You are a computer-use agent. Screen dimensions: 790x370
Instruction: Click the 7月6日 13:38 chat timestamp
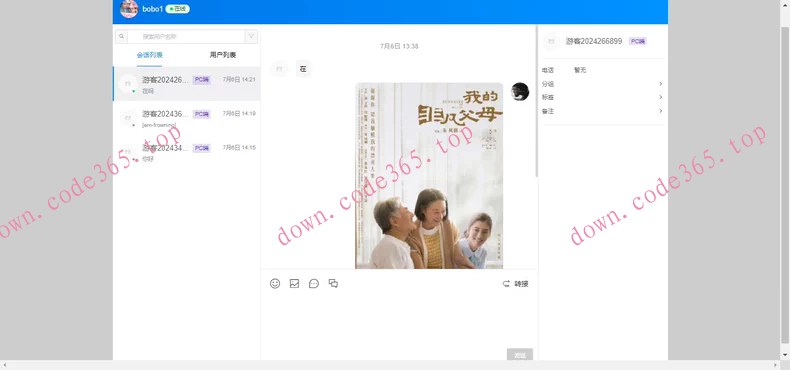coord(399,46)
